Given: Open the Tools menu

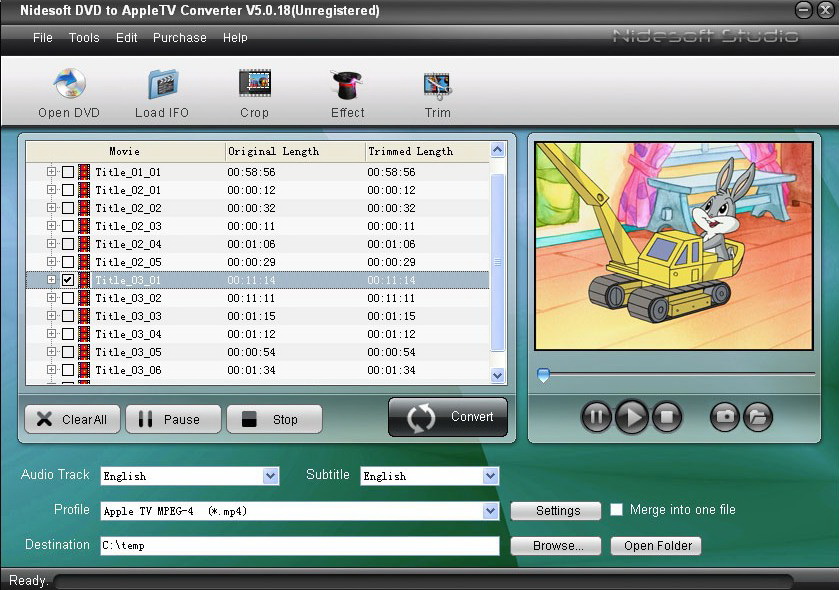Looking at the screenshot, I should 84,38.
